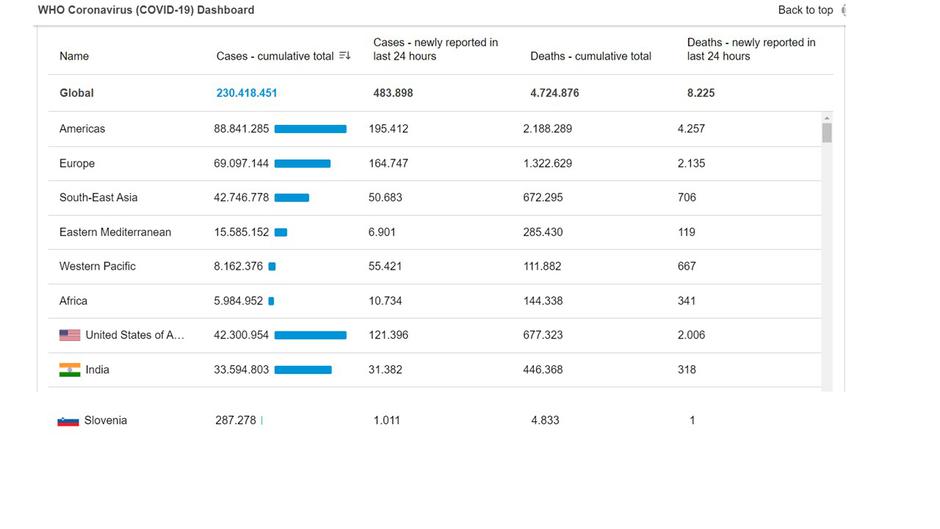Click the Slovenia country name
Screen dimensions: 940x529
pos(105,421)
